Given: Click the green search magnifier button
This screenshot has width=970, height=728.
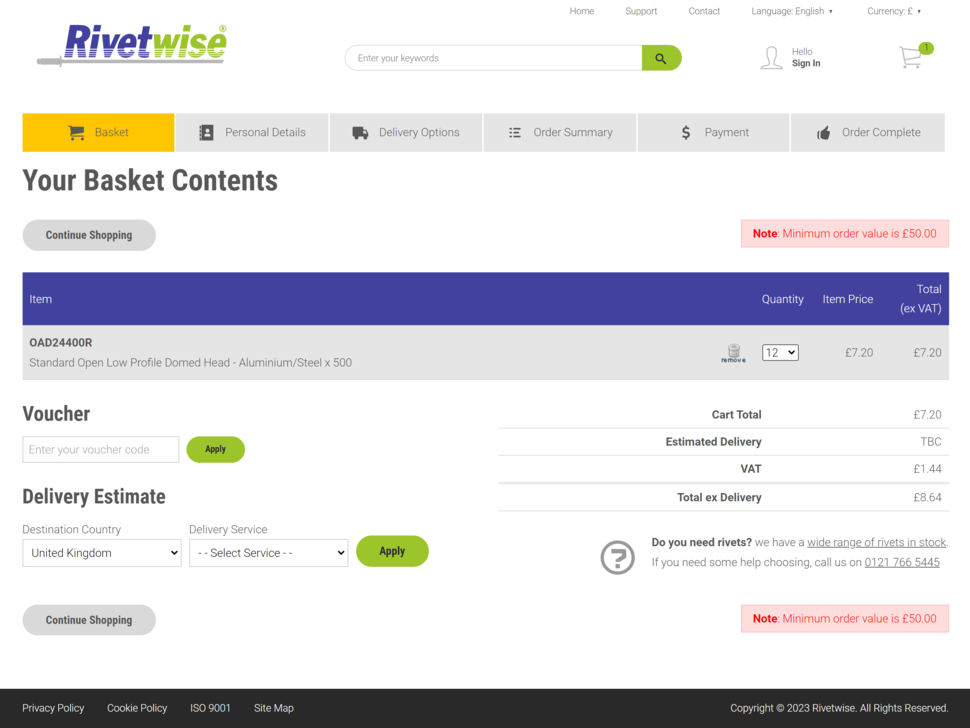Looking at the screenshot, I should click(x=661, y=58).
